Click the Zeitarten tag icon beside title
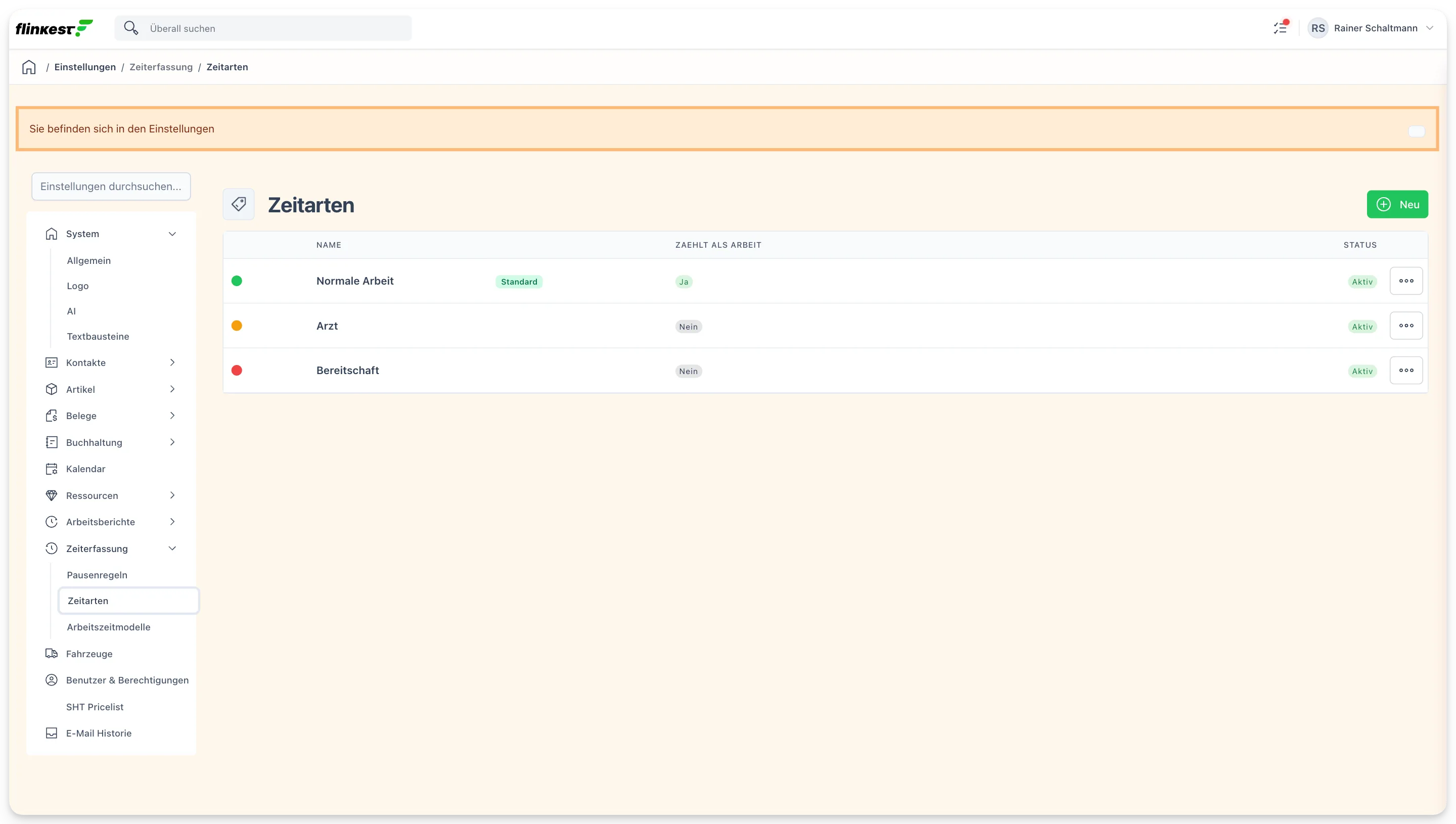 (238, 204)
